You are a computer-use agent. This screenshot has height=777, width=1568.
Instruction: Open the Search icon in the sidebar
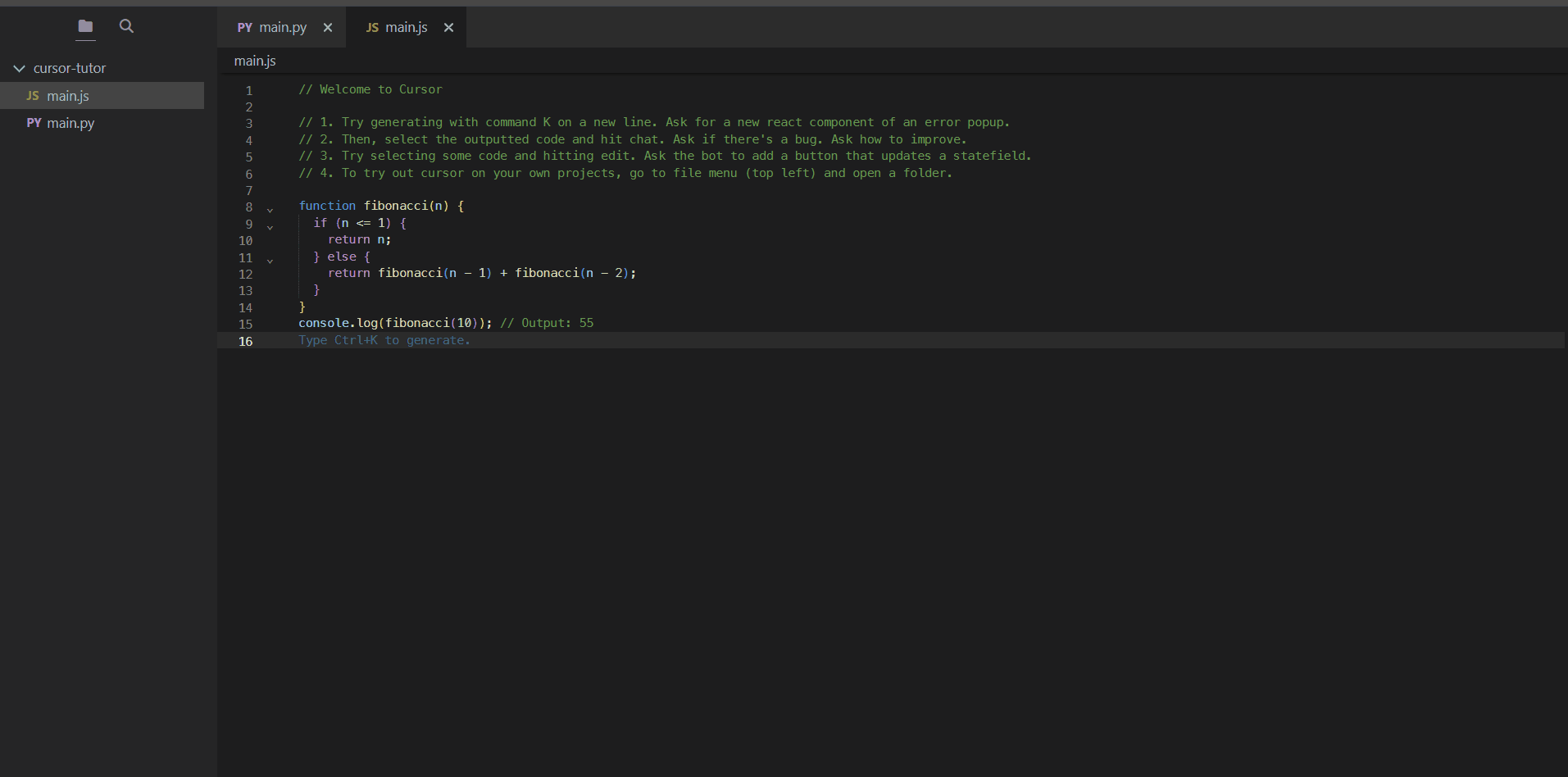pyautogui.click(x=126, y=26)
